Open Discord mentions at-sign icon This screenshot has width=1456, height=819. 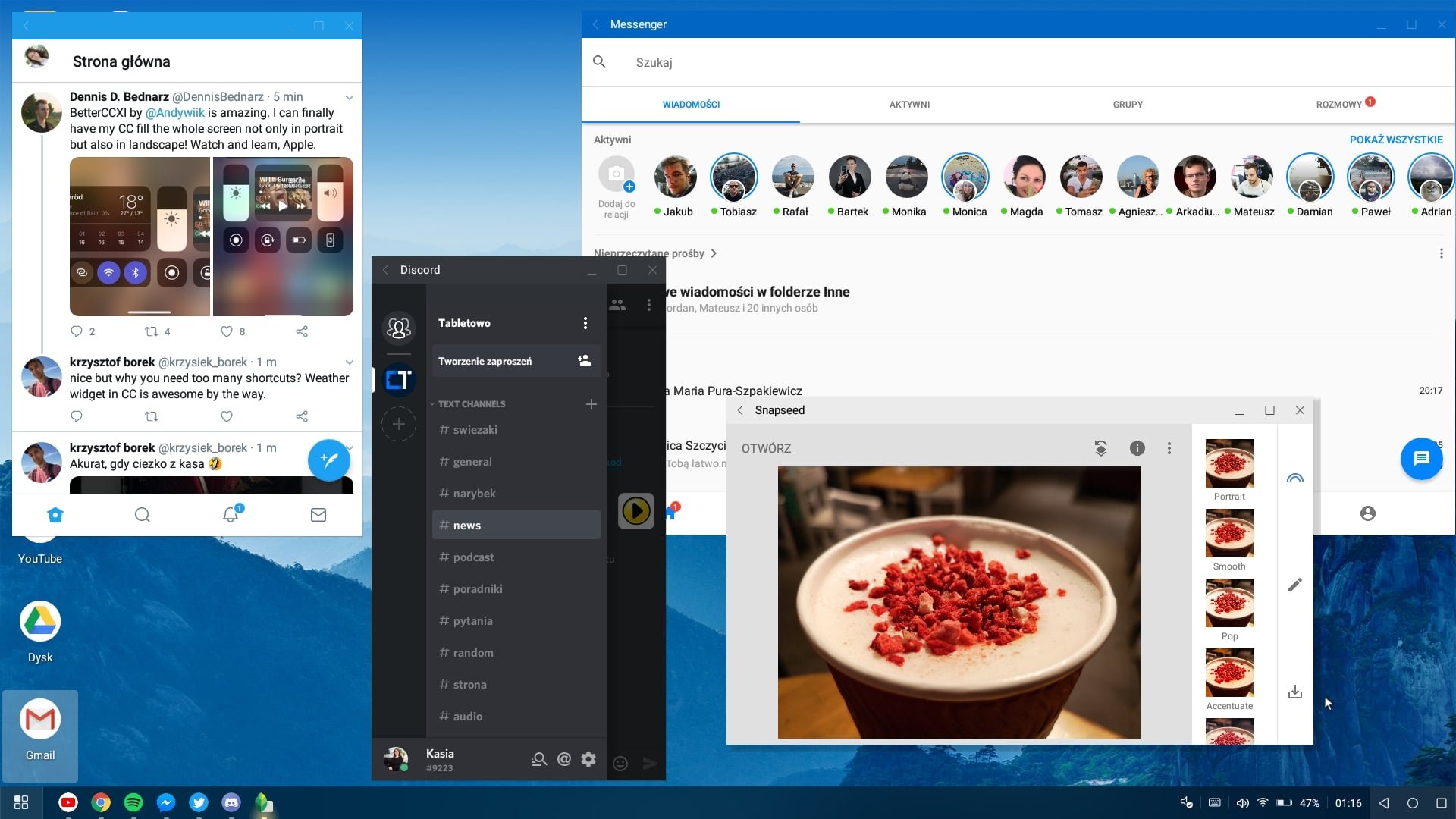[x=564, y=759]
